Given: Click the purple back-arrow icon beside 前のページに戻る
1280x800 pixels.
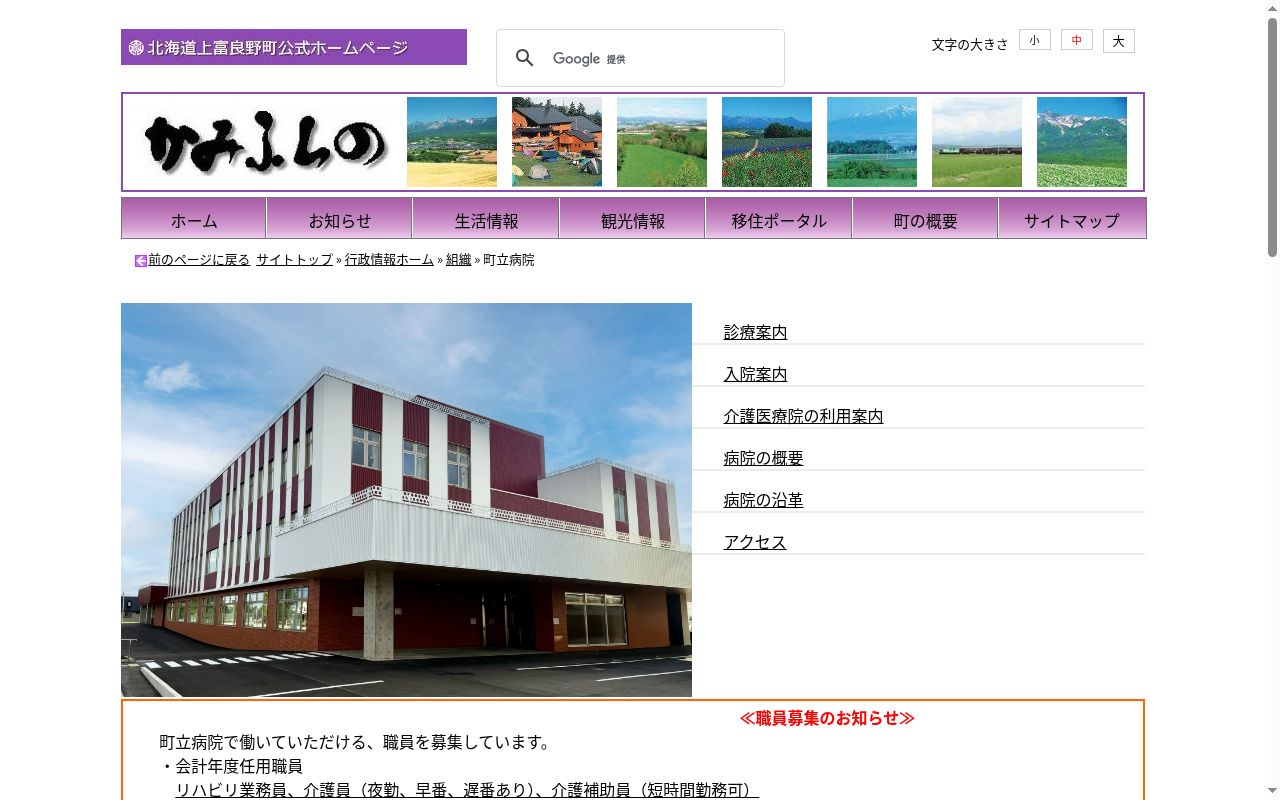Looking at the screenshot, I should tap(141, 261).
